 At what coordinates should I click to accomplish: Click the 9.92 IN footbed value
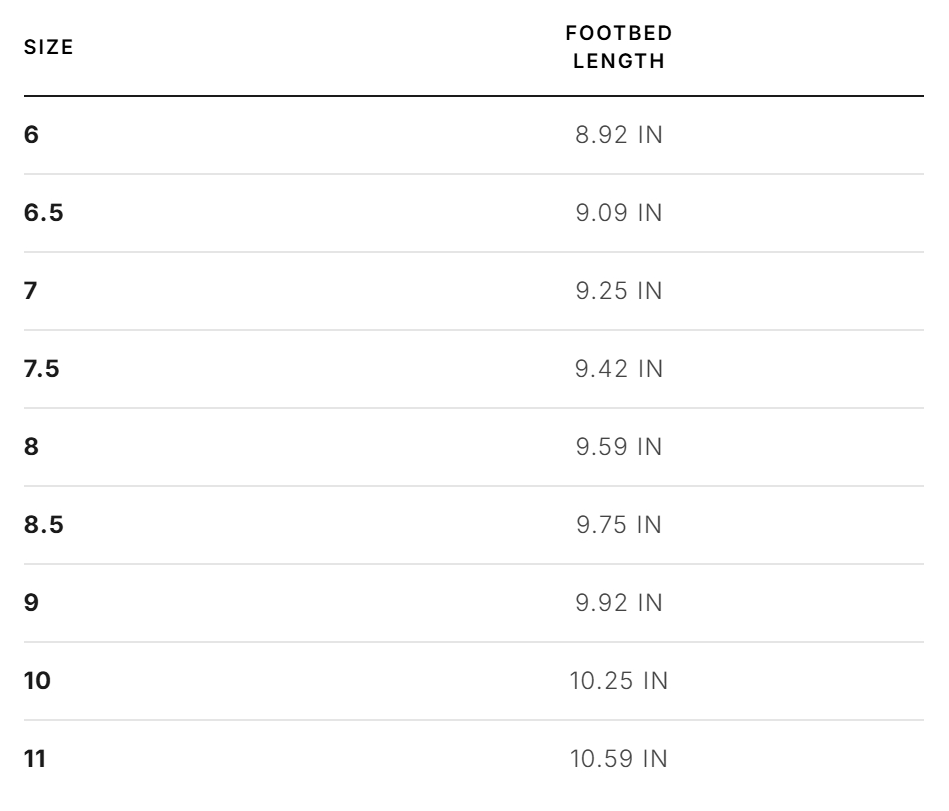(x=619, y=603)
